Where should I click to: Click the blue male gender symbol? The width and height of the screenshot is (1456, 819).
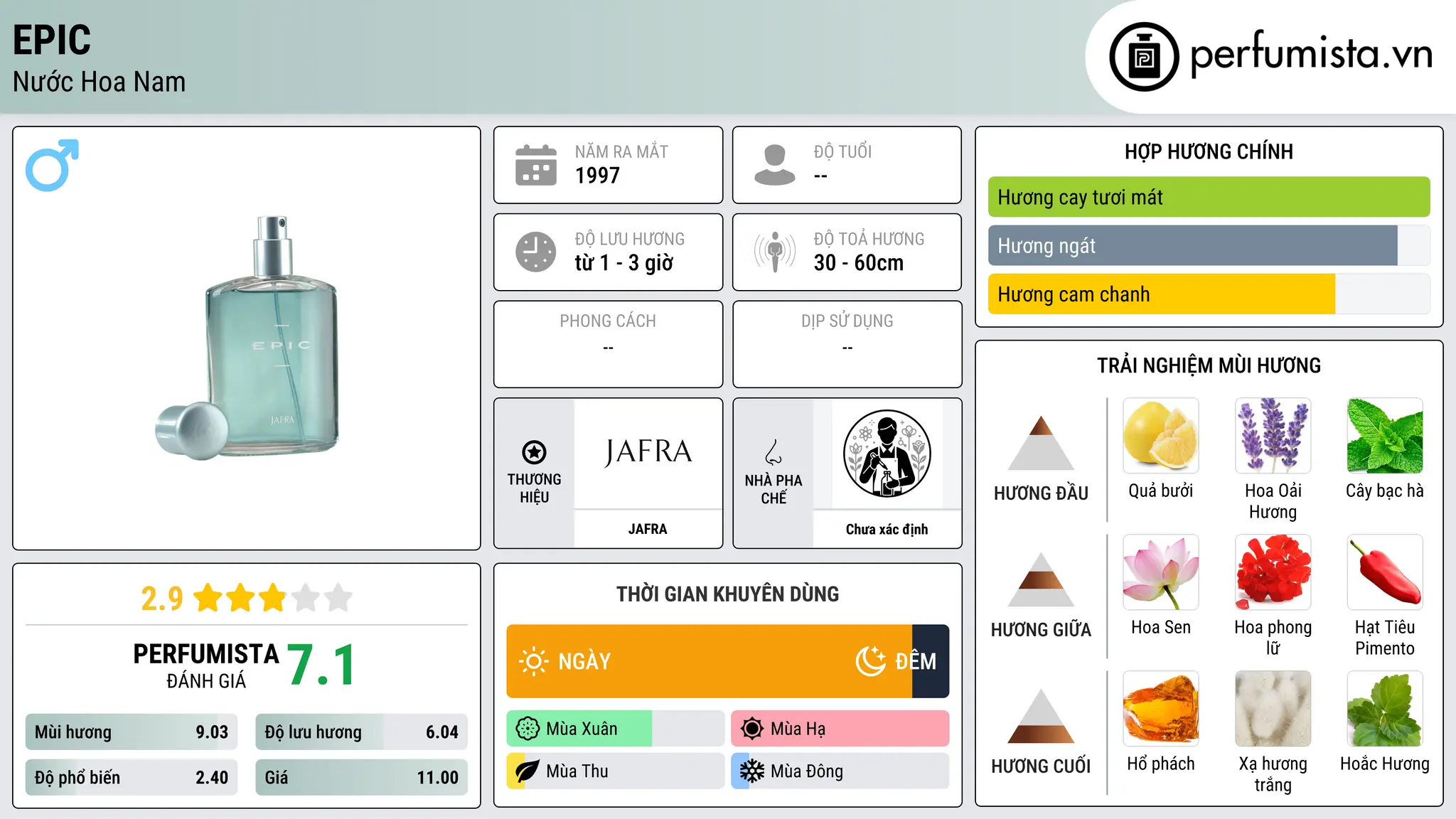click(52, 165)
